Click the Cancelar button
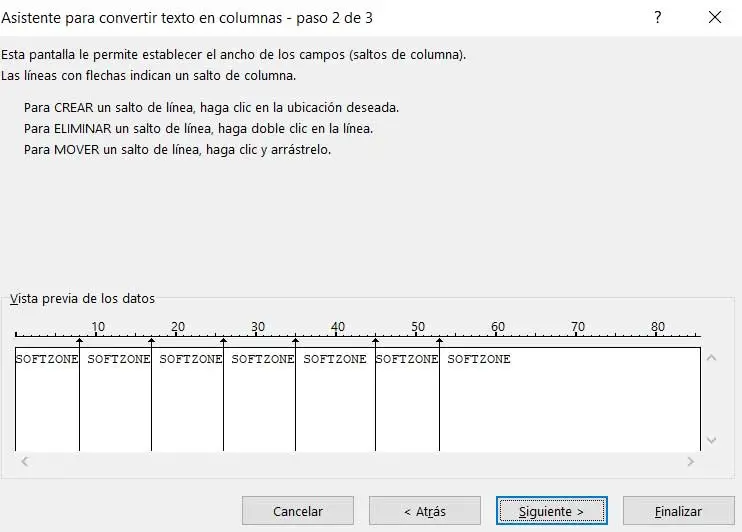 click(x=297, y=511)
